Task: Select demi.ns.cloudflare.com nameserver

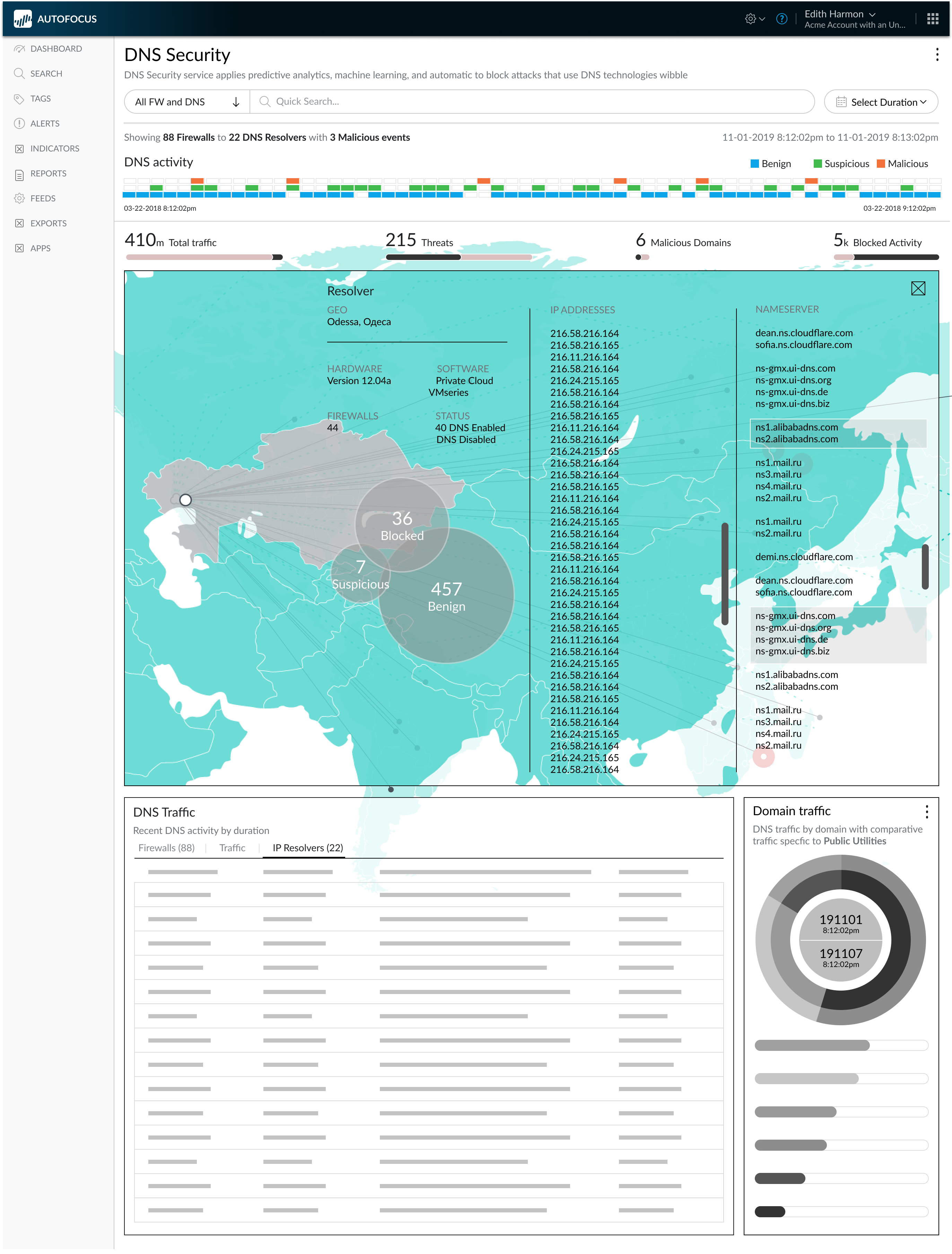Action: [x=803, y=557]
